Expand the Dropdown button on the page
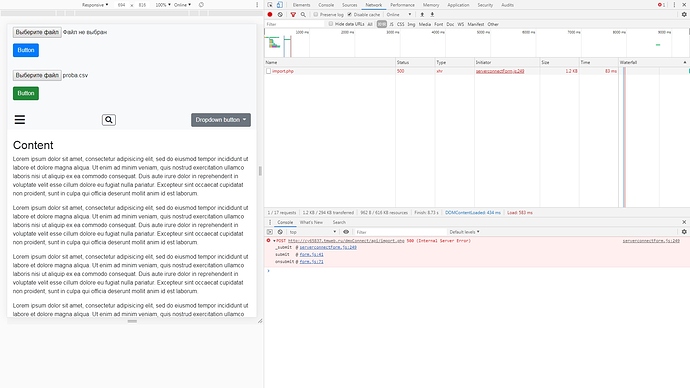Screen dimensions: 690x388 point(221,120)
